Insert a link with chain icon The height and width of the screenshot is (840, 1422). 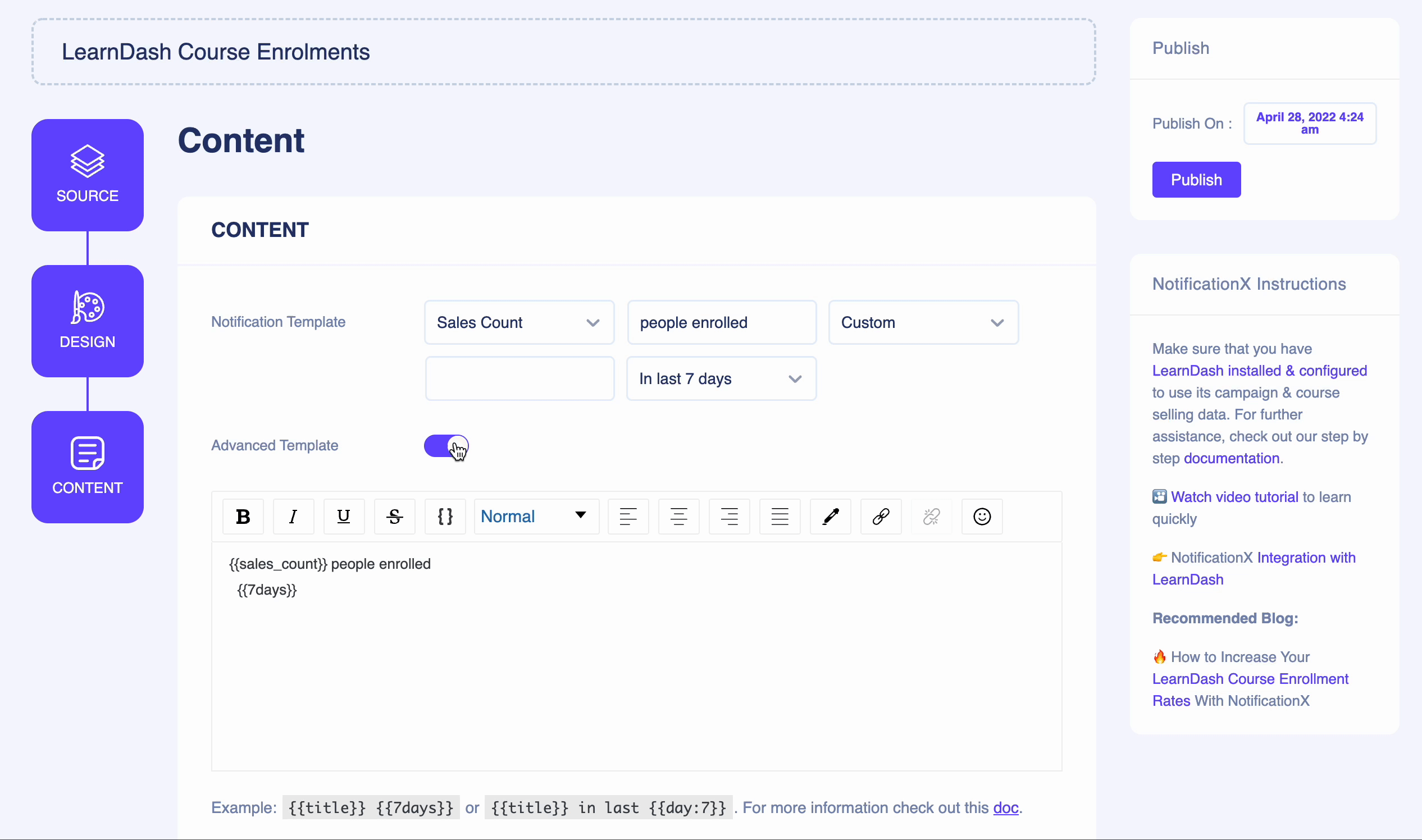[x=881, y=516]
